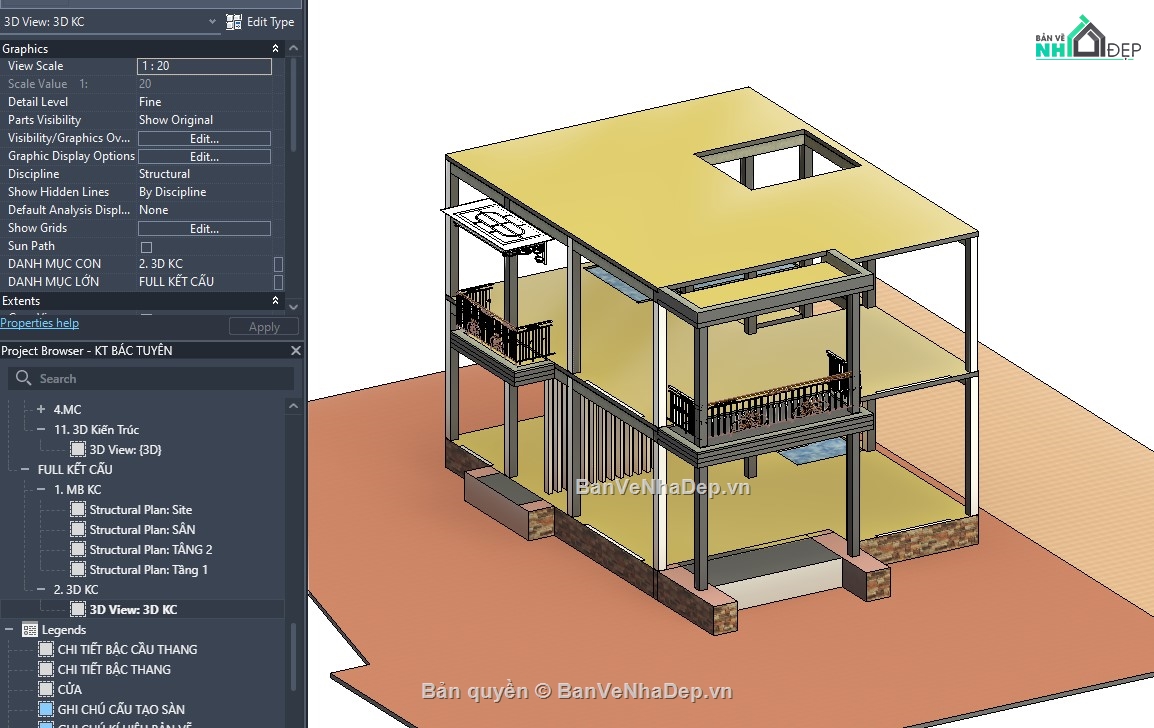Click the Legends category icon
The width and height of the screenshot is (1154, 728).
29,630
